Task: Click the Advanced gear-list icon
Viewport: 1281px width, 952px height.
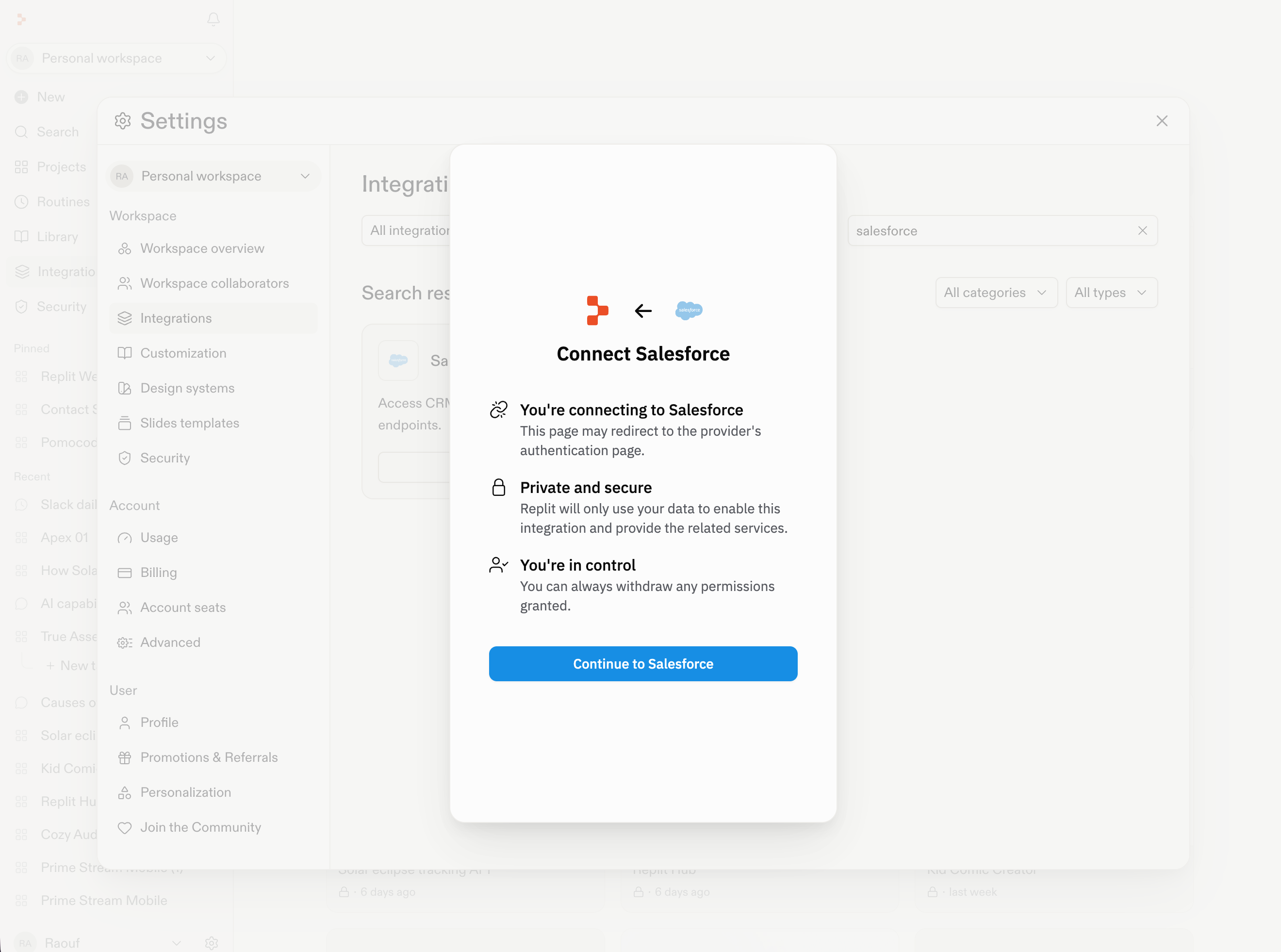Action: click(125, 642)
